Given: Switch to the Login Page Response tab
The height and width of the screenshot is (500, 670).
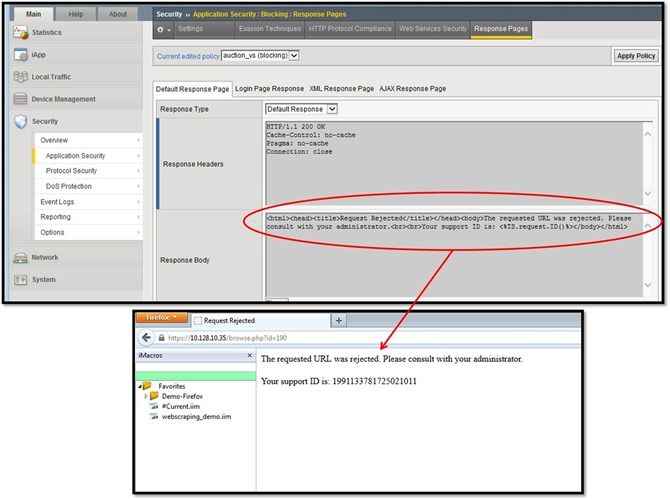Looking at the screenshot, I should click(270, 89).
